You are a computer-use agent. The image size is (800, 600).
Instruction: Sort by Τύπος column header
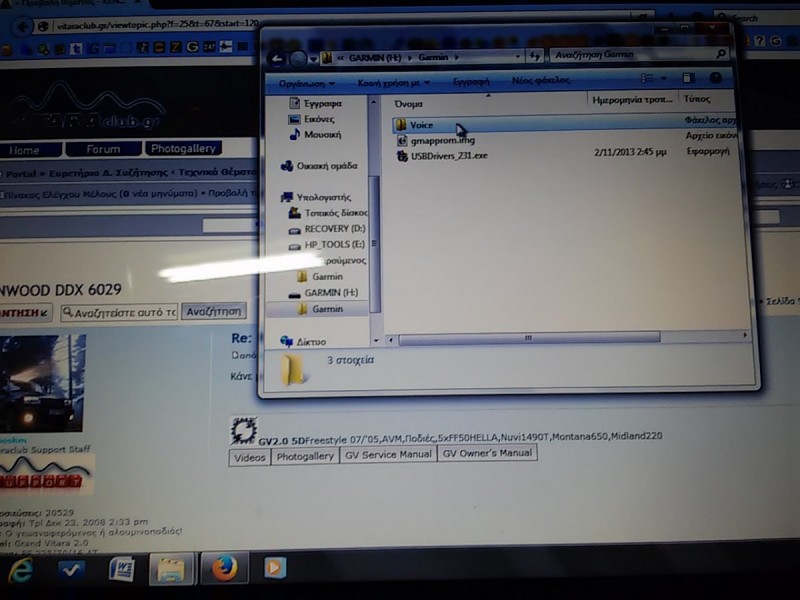pos(696,98)
